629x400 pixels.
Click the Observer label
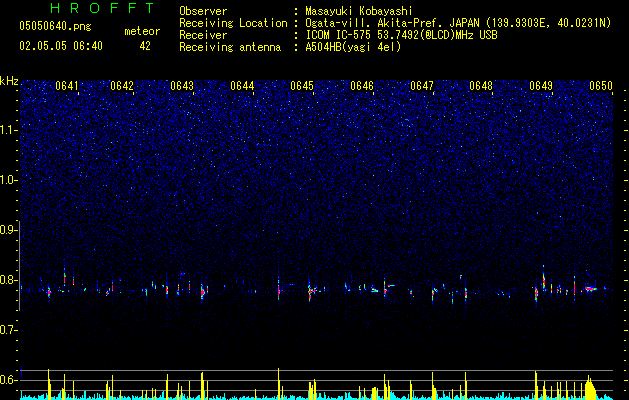pyautogui.click(x=203, y=11)
